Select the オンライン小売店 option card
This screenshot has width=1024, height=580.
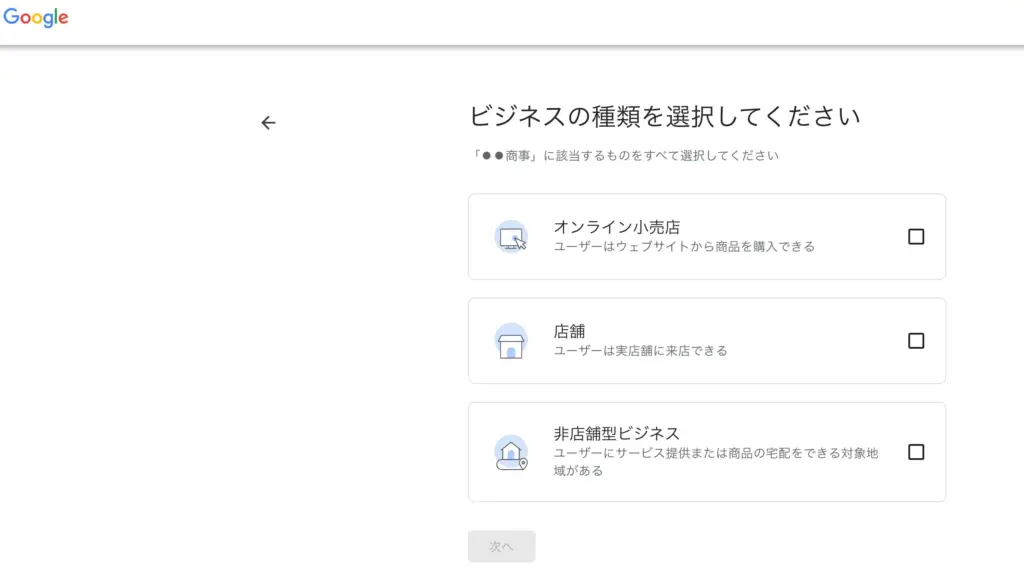(x=706, y=236)
